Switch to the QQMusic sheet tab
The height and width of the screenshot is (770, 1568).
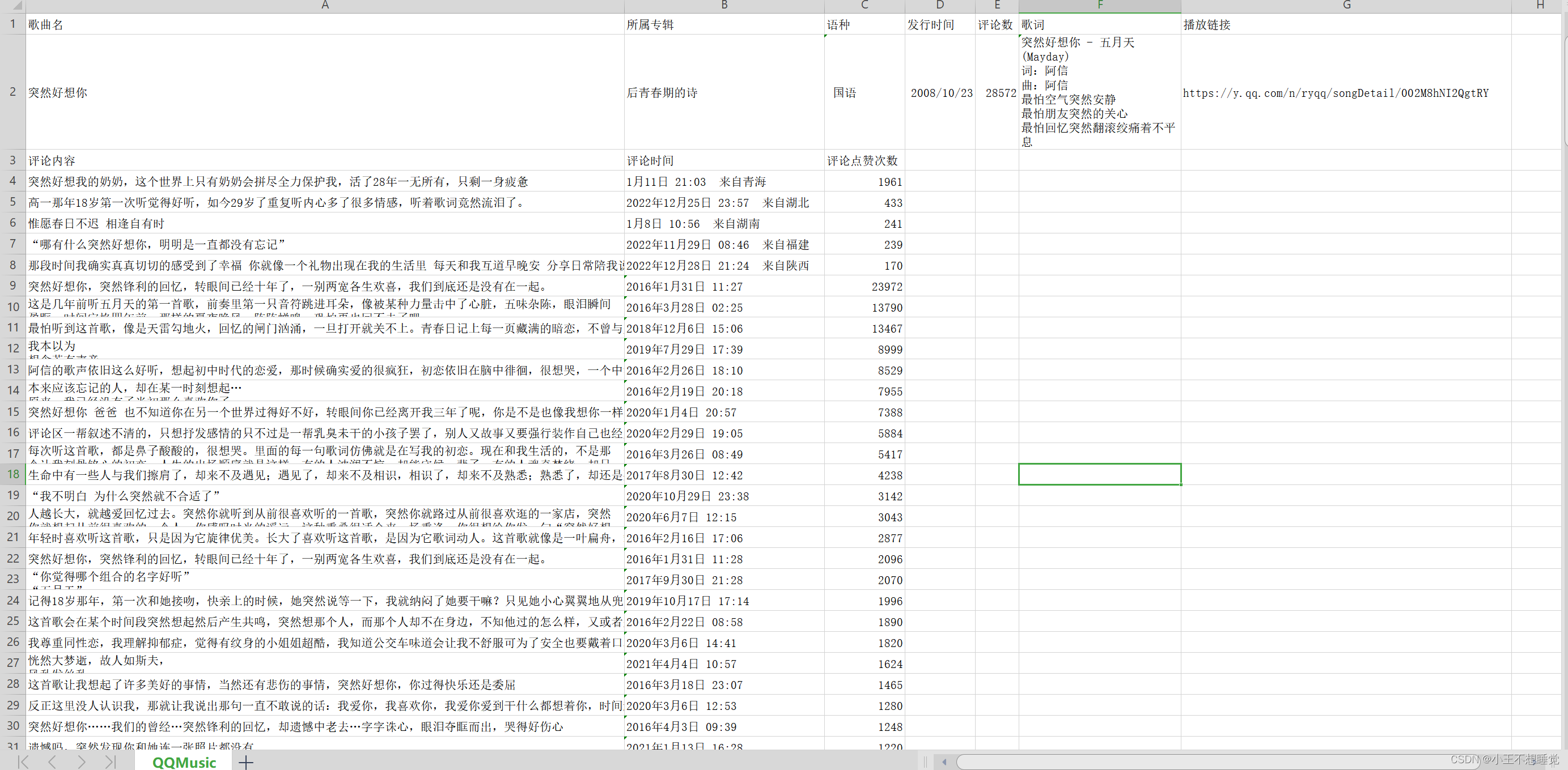[x=184, y=762]
